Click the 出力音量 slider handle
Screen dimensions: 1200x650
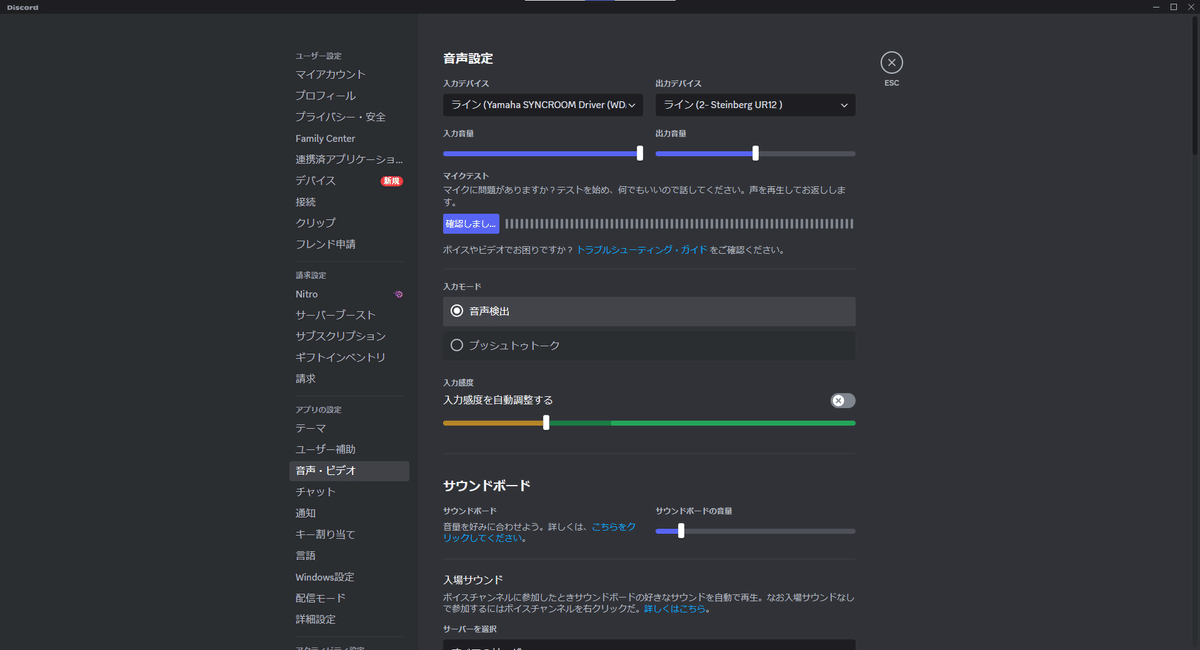pos(755,153)
